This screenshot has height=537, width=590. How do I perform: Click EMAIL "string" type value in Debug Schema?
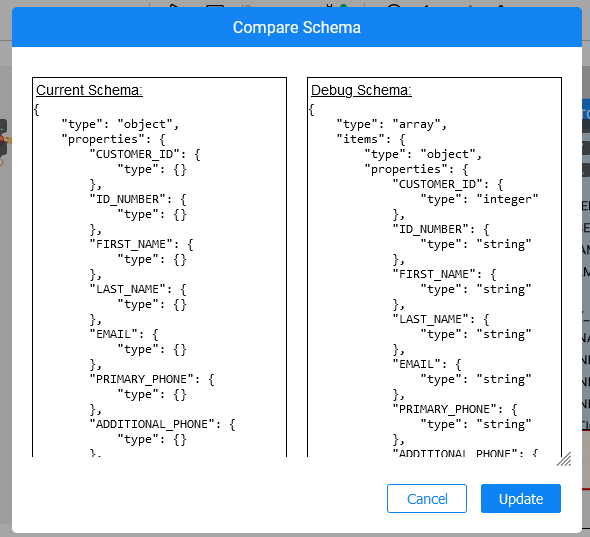pyautogui.click(x=504, y=379)
